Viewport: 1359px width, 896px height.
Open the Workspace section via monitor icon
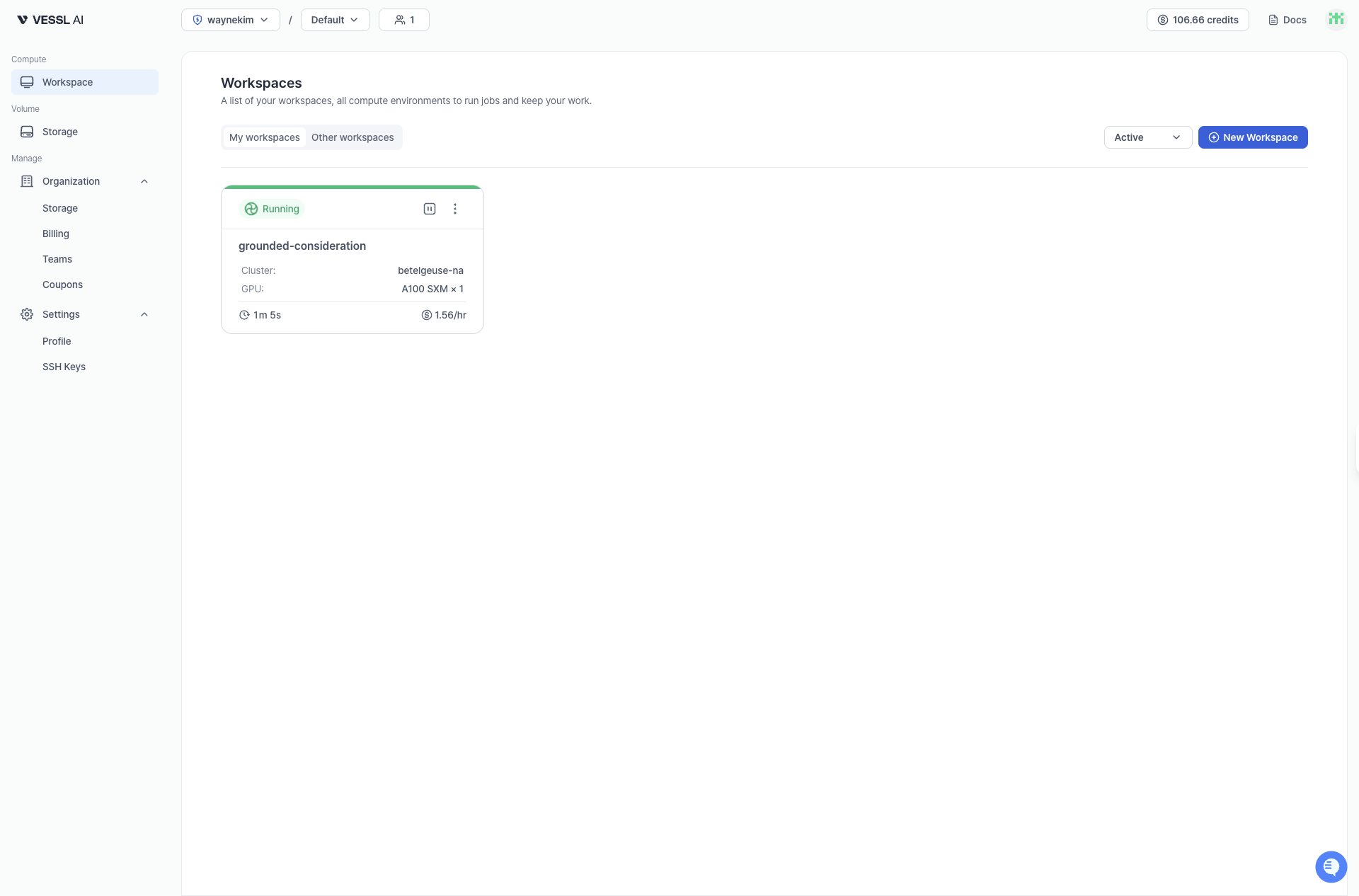pos(26,81)
